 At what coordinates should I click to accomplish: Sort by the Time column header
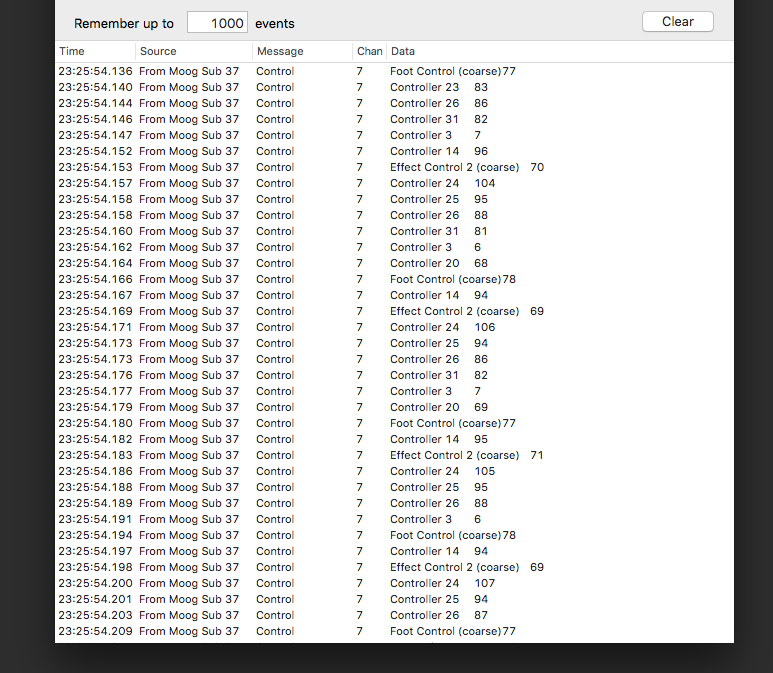coord(94,51)
